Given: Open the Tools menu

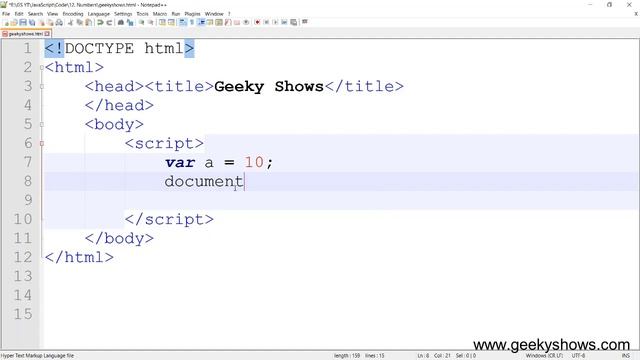Looking at the screenshot, I should [142, 14].
